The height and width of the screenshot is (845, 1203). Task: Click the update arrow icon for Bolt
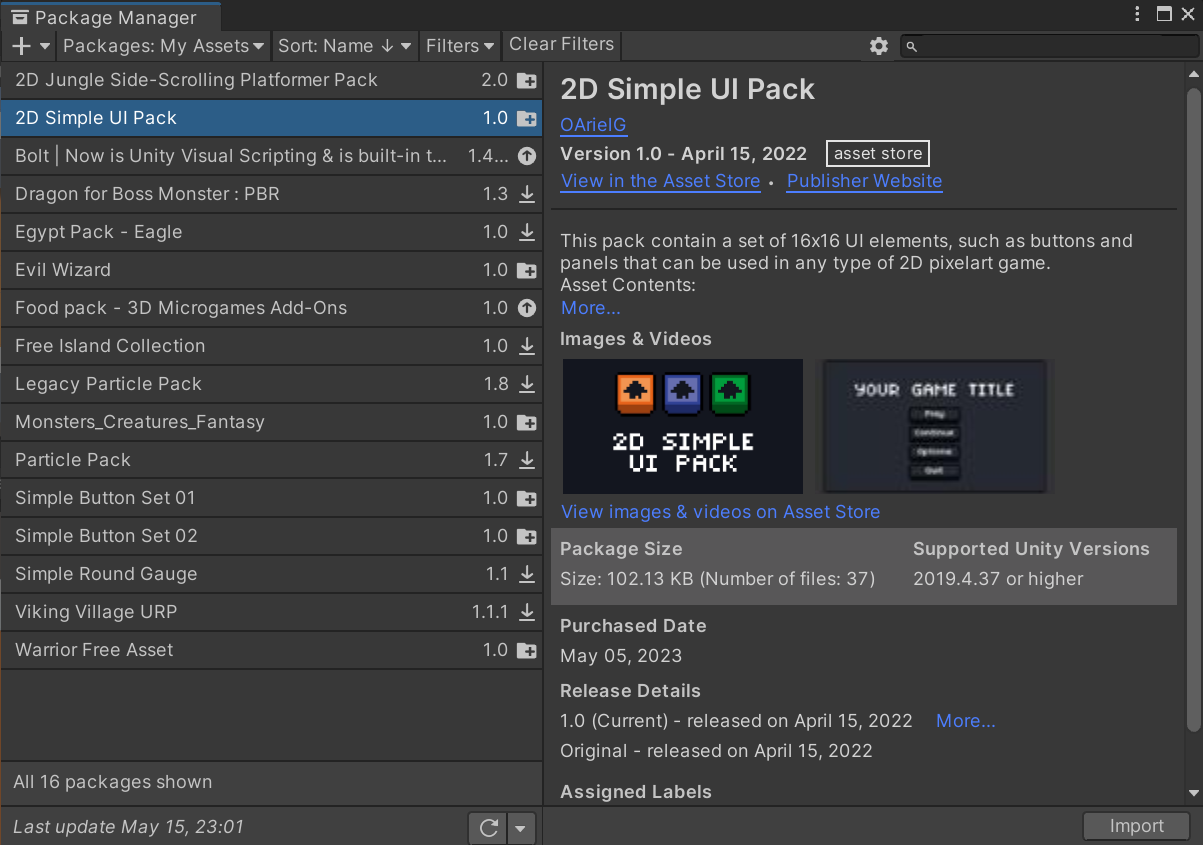click(x=527, y=156)
